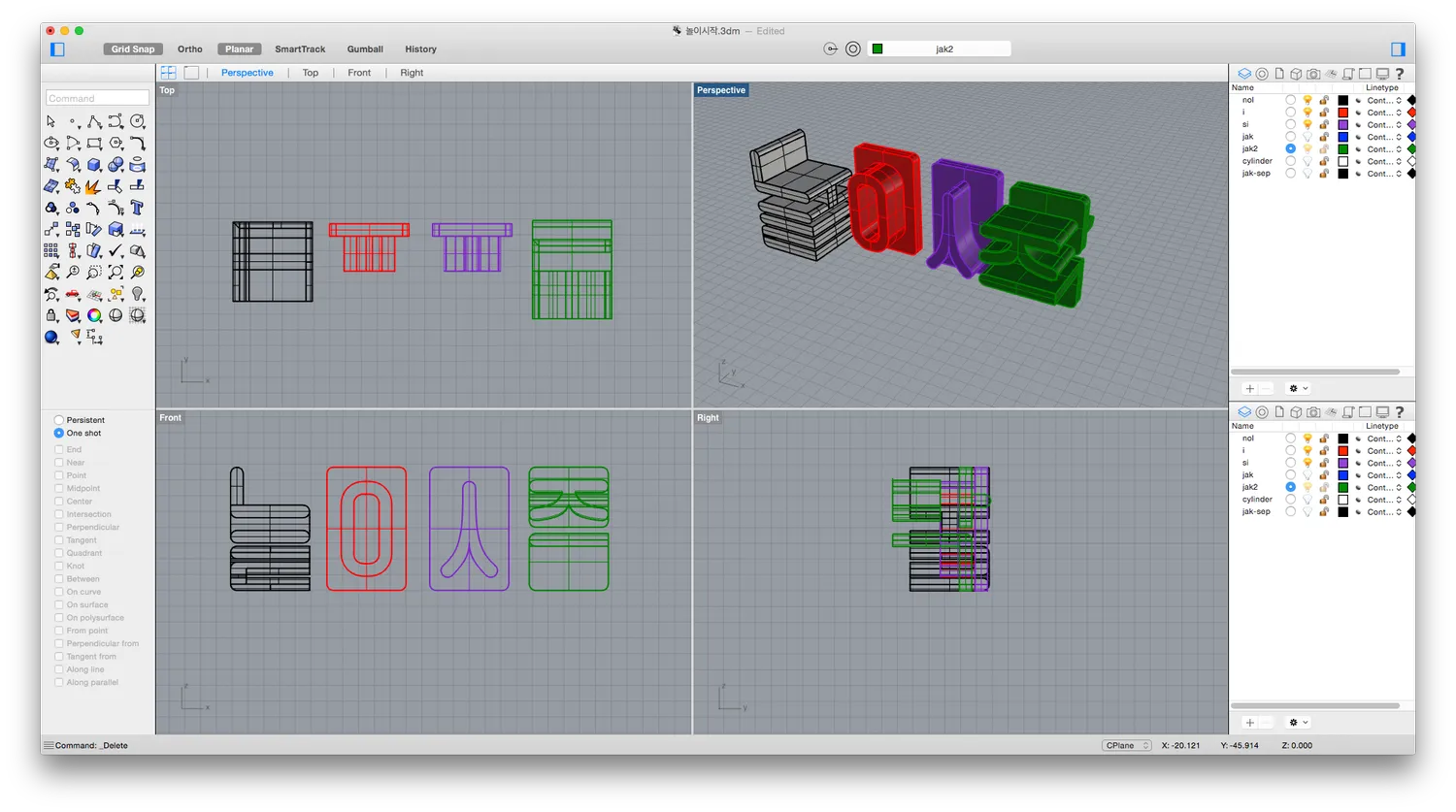The height and width of the screenshot is (812, 1456).
Task: Enable the Center object snap checkbox
Action: click(x=59, y=502)
